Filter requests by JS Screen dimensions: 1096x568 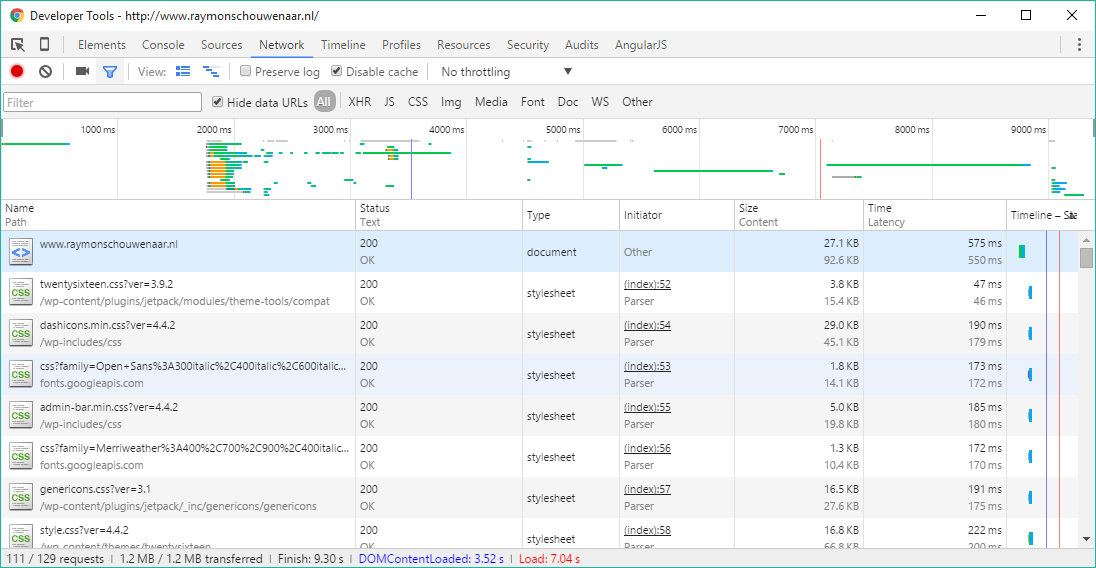(x=389, y=102)
